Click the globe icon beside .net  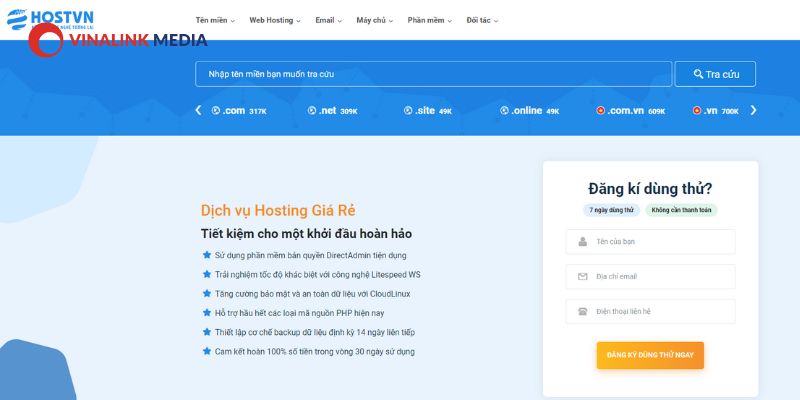coord(312,110)
